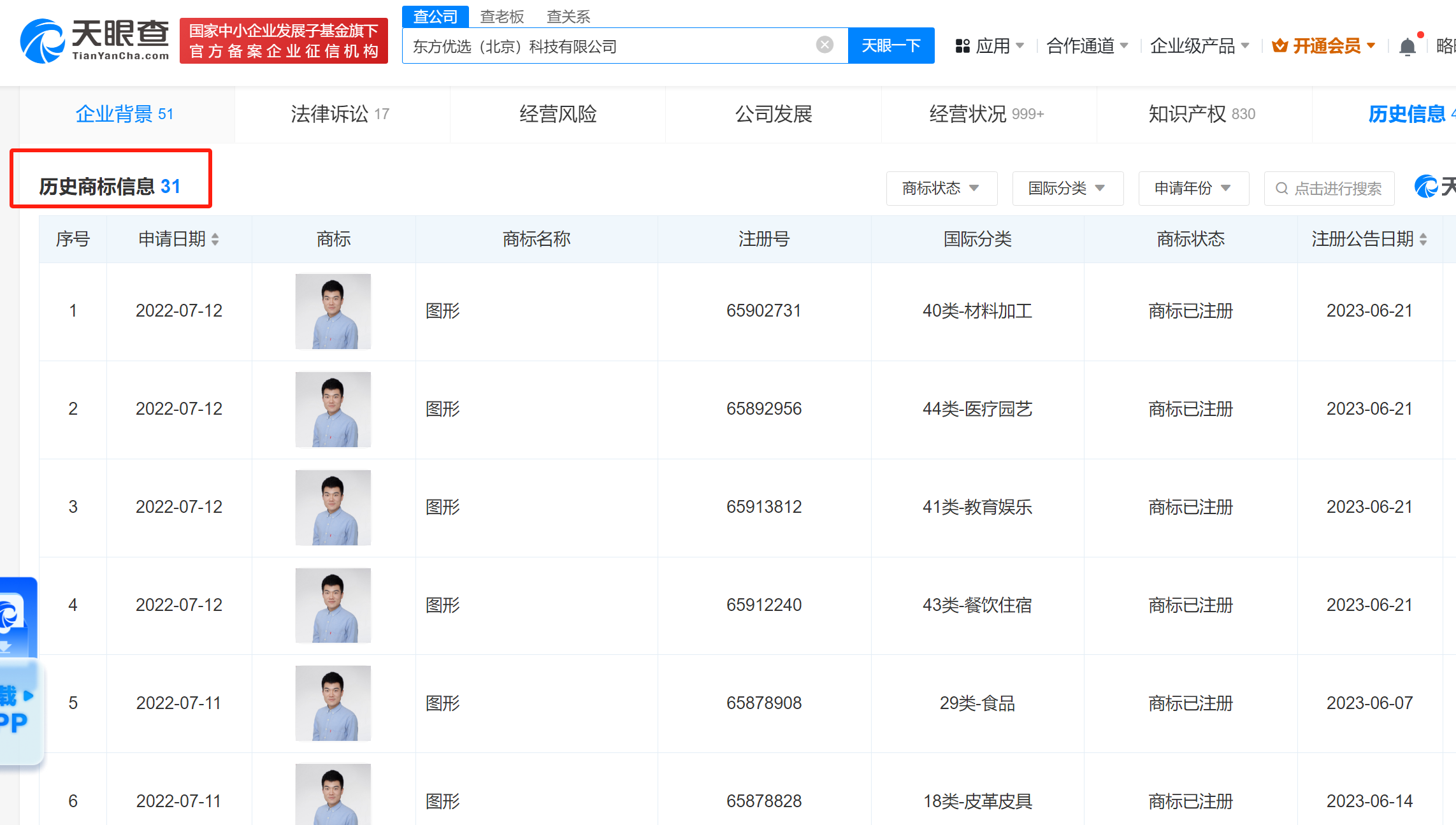
Task: Click 44类-医疗园艺 cell
Action: point(977,409)
